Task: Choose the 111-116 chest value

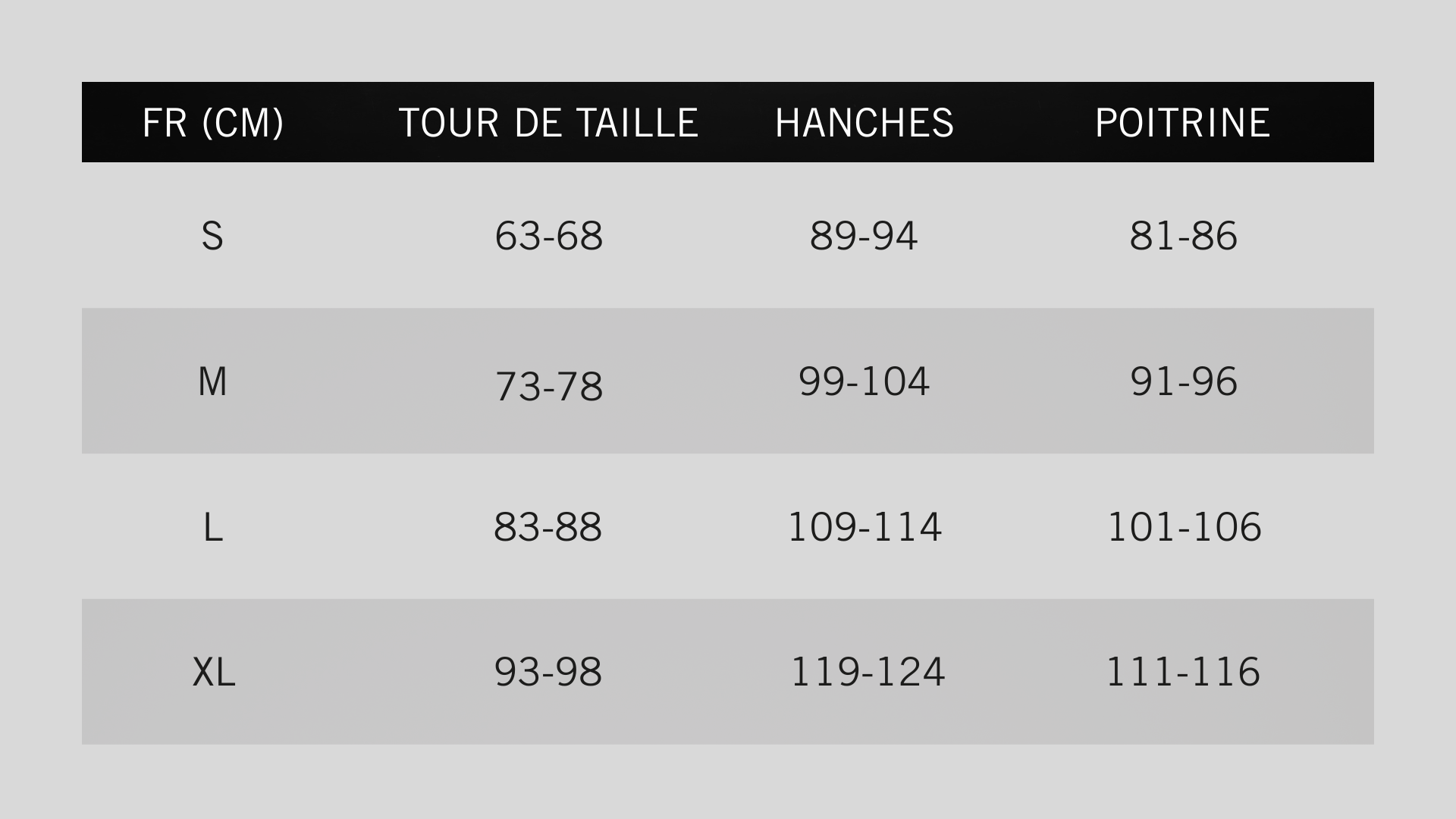Action: click(1183, 672)
